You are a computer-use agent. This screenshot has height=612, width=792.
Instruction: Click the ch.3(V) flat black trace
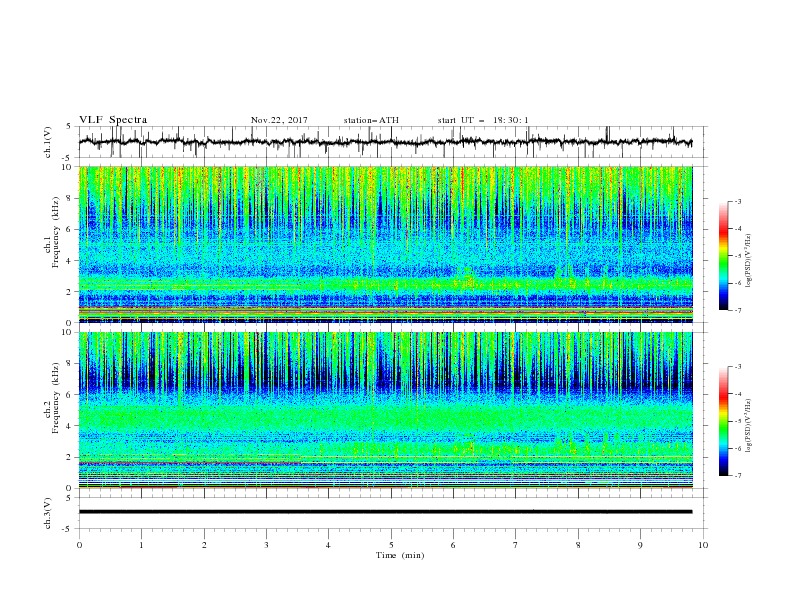tap(385, 512)
